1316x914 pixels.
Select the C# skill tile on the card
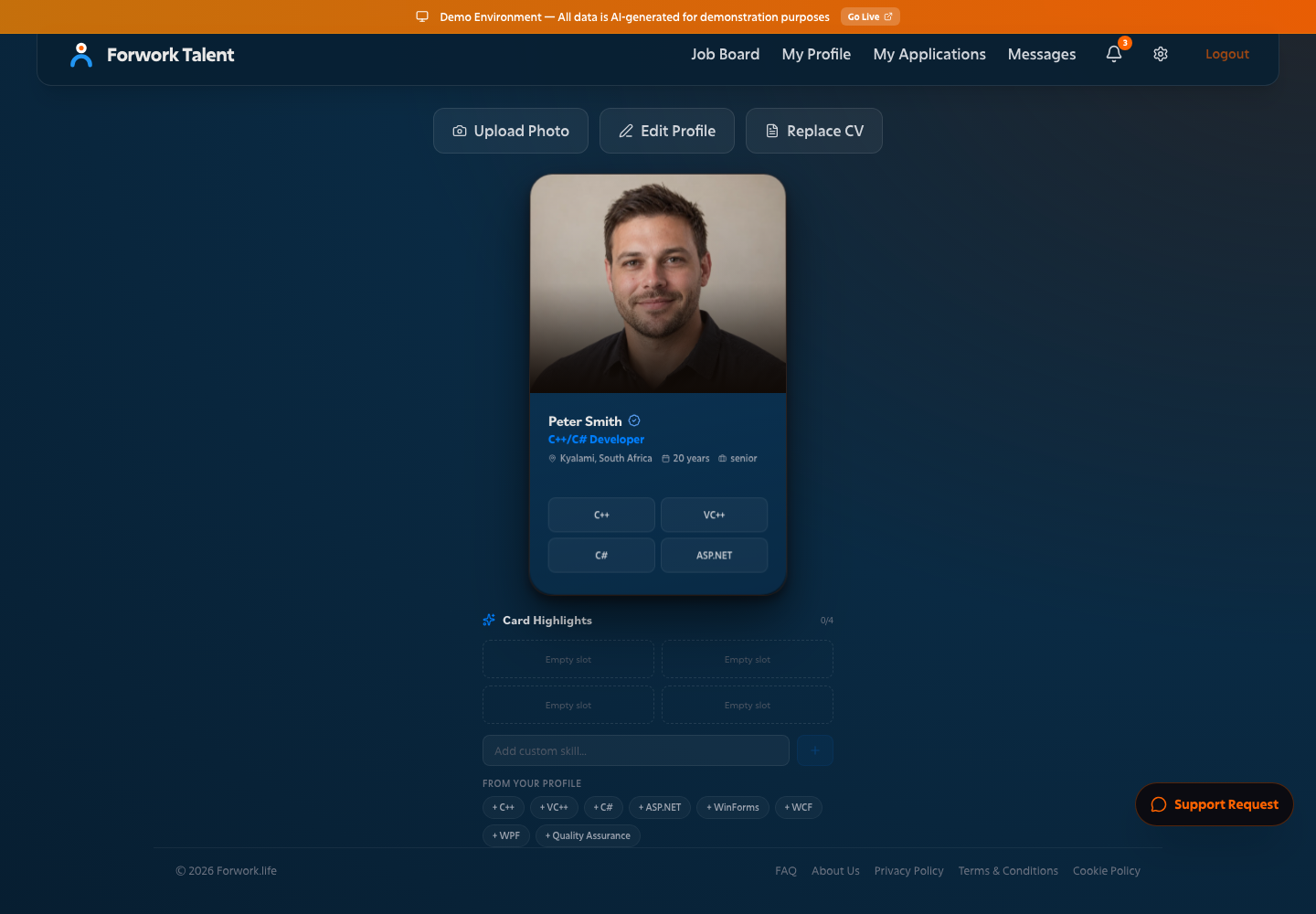[x=601, y=555]
